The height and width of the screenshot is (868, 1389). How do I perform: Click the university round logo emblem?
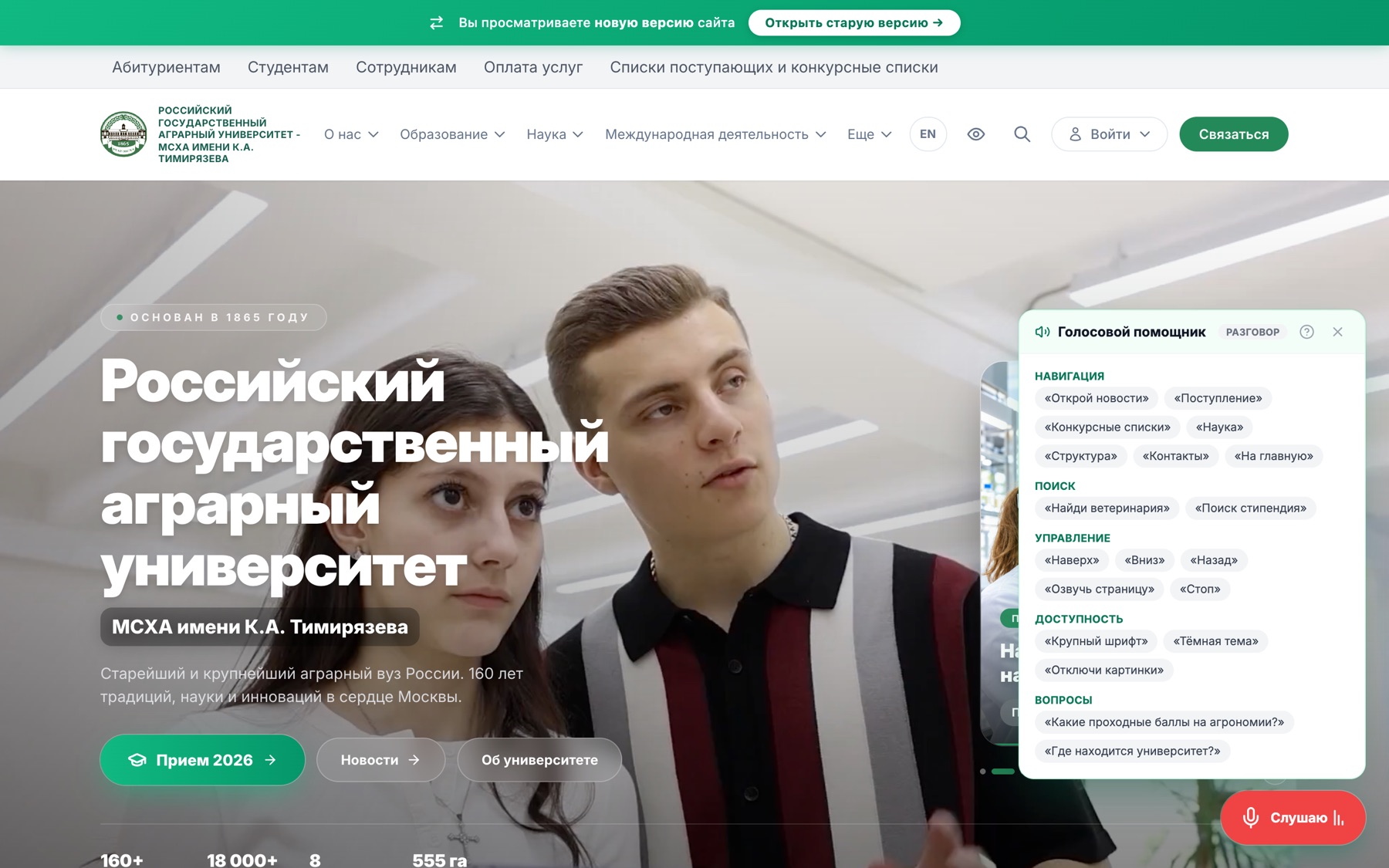tap(123, 134)
